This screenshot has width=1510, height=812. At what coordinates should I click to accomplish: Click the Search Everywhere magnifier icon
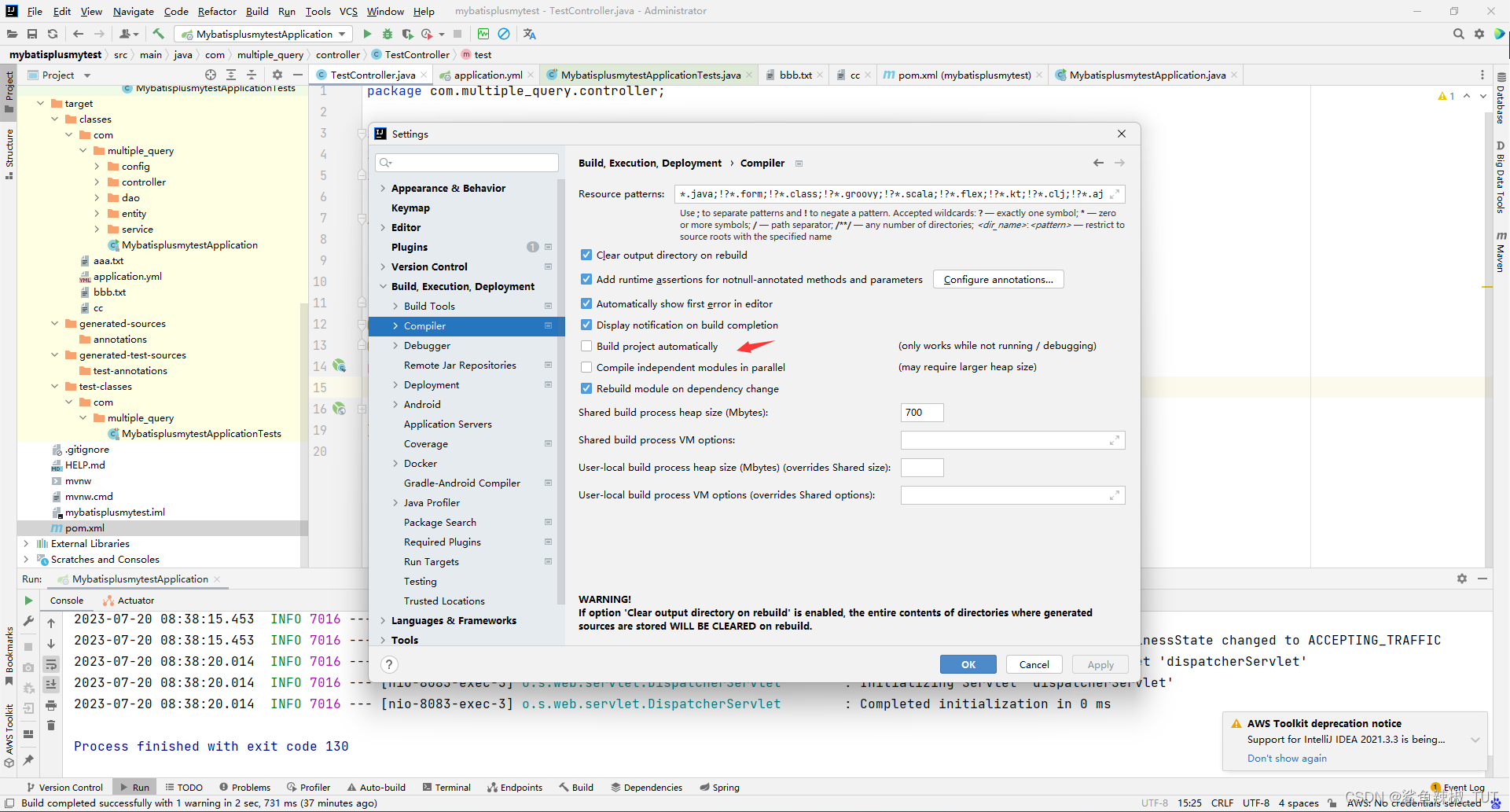pyautogui.click(x=1458, y=34)
